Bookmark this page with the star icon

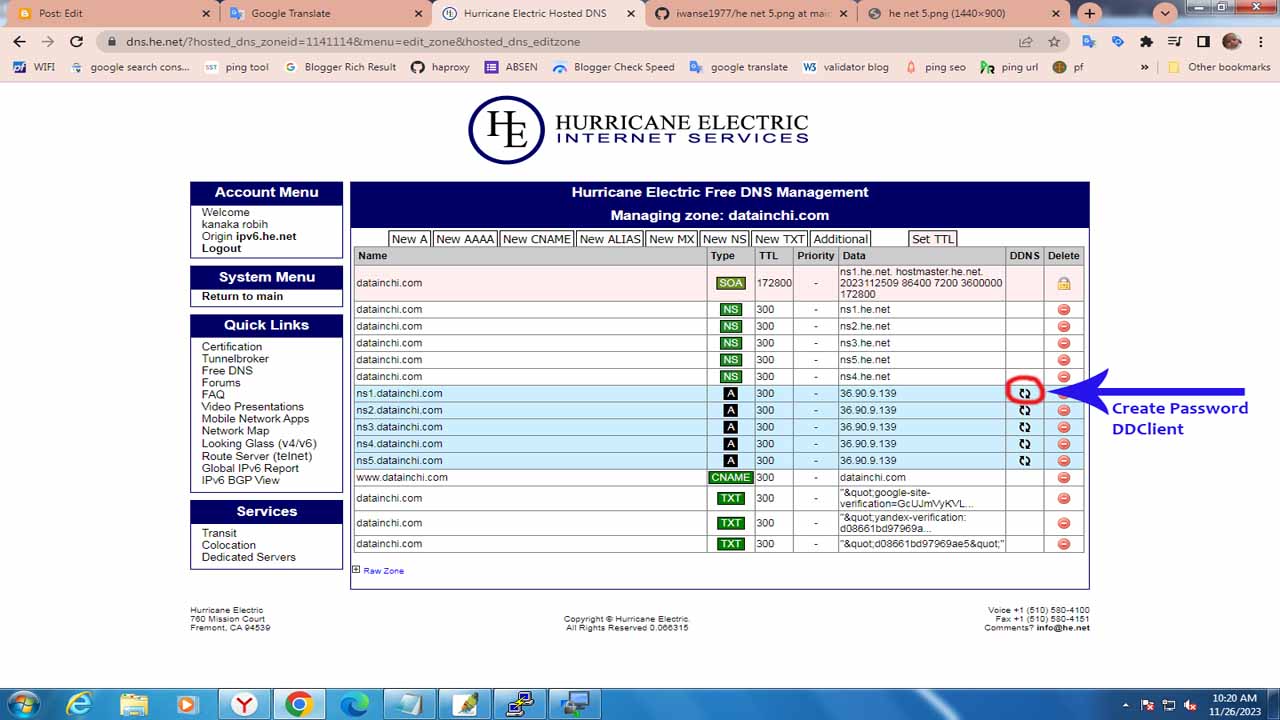coord(1054,42)
